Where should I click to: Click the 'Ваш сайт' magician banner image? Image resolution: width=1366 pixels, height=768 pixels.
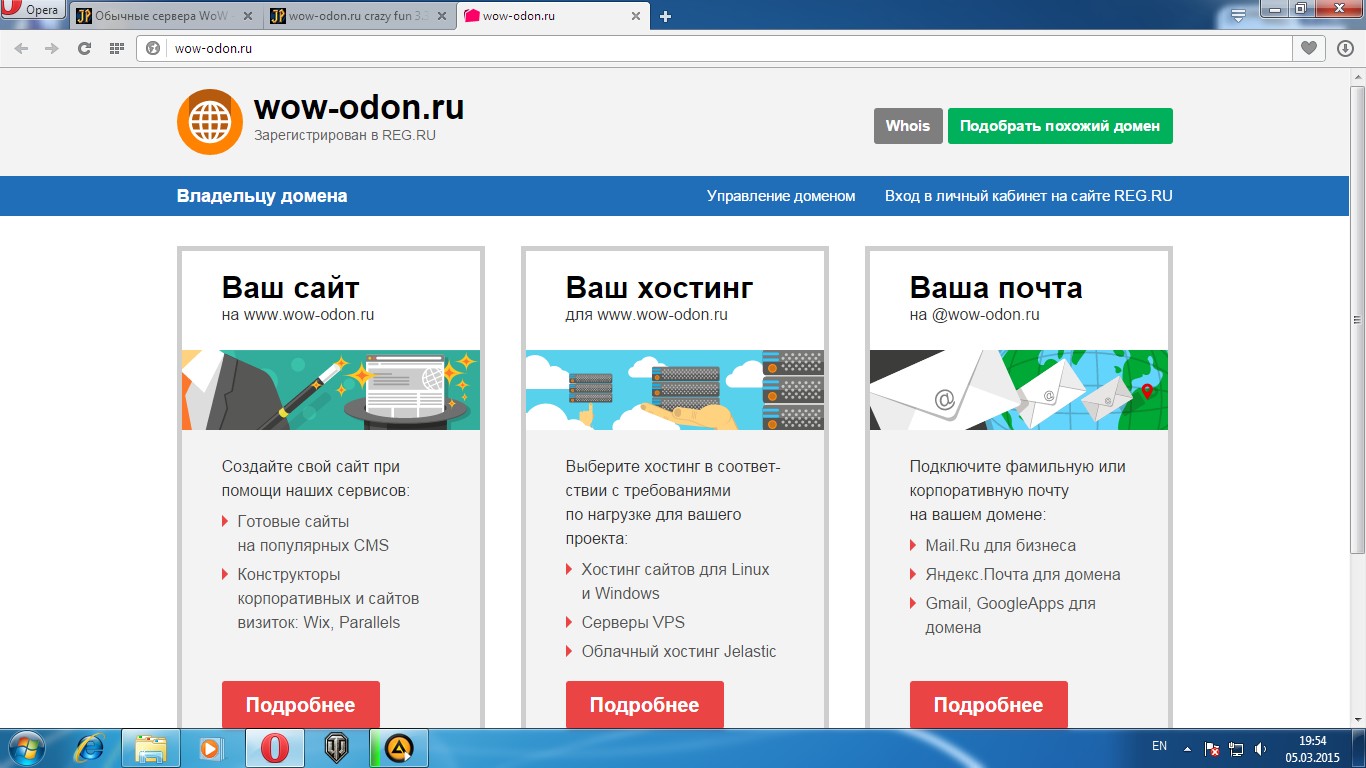331,390
